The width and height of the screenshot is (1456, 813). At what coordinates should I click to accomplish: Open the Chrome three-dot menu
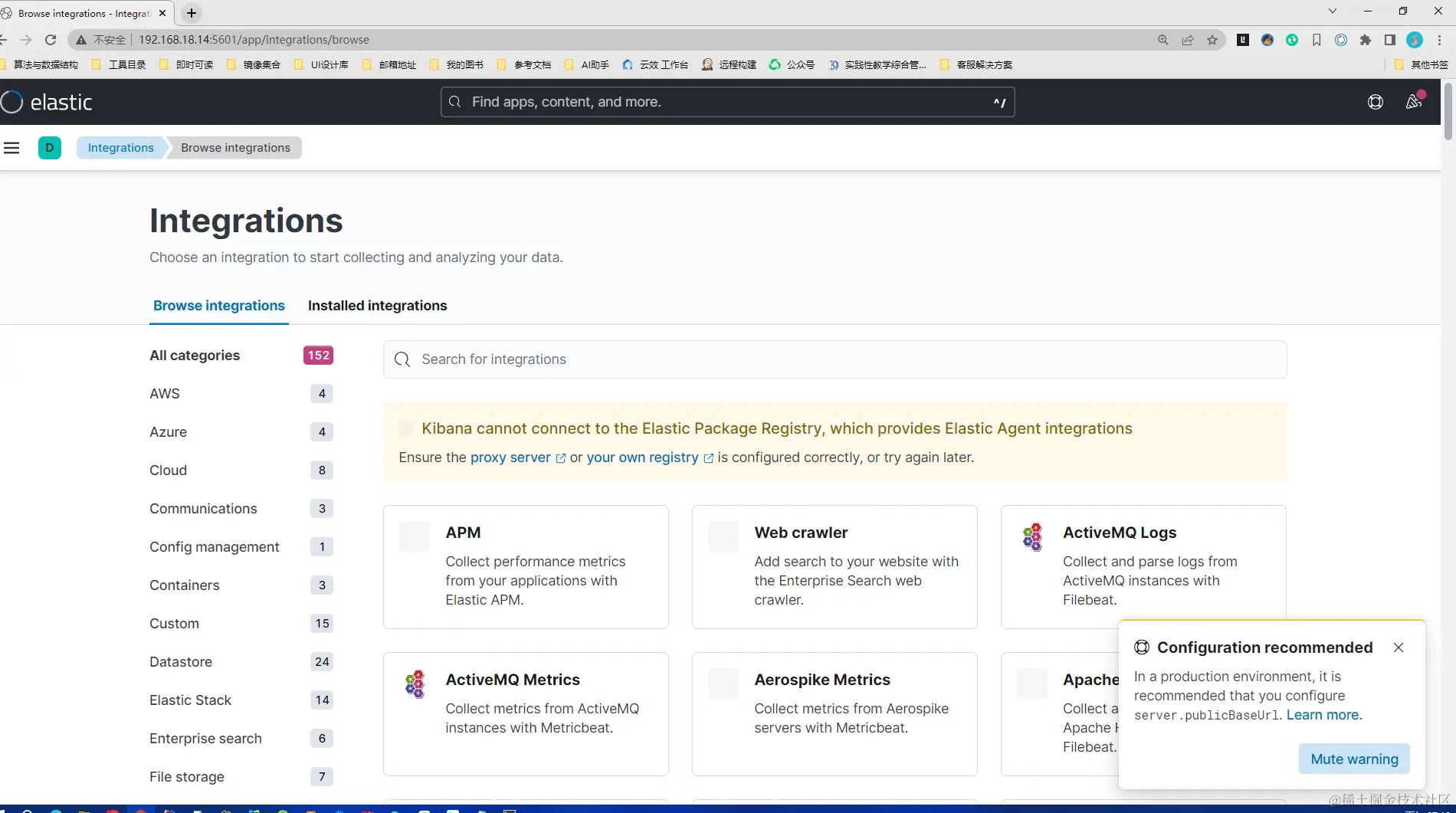[1440, 40]
